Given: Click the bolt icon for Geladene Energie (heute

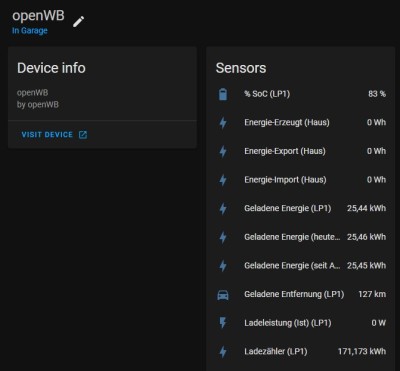Looking at the screenshot, I should [x=223, y=238].
